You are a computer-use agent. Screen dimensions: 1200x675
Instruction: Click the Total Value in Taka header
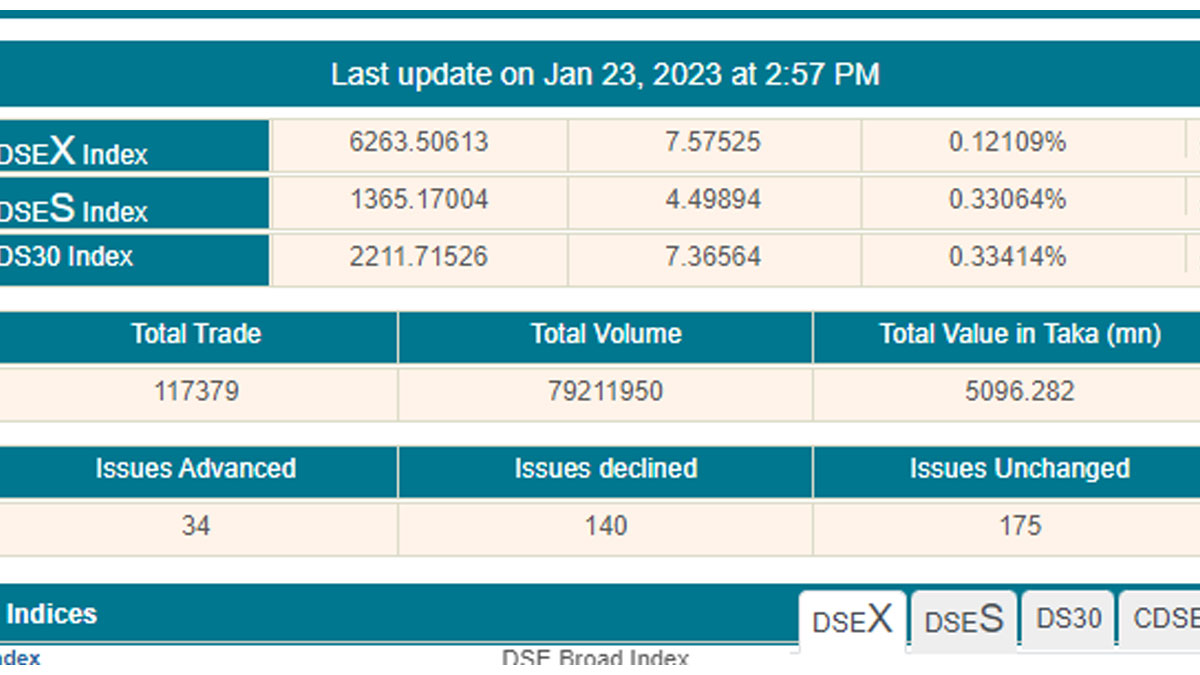coord(1019,334)
